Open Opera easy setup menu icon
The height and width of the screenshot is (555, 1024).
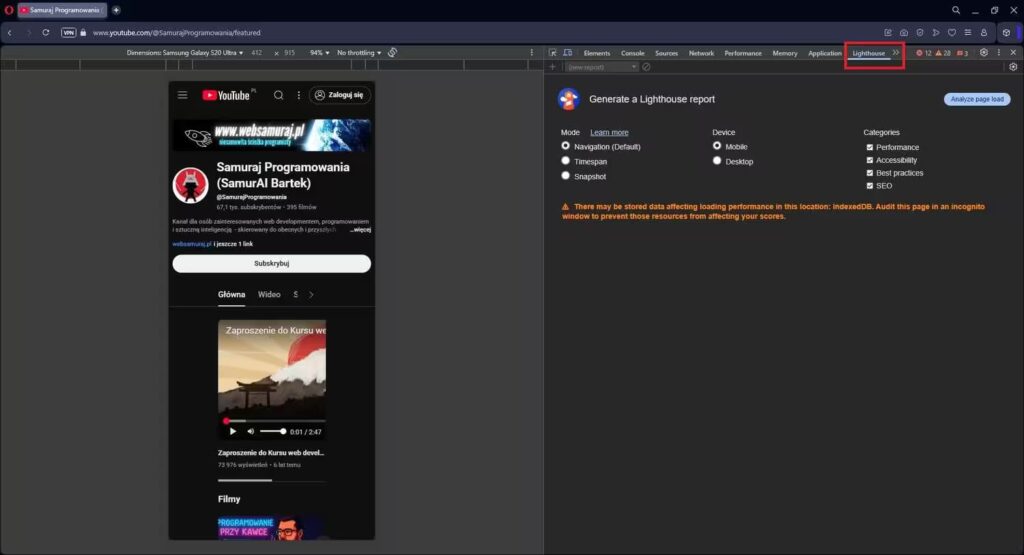(x=968, y=33)
